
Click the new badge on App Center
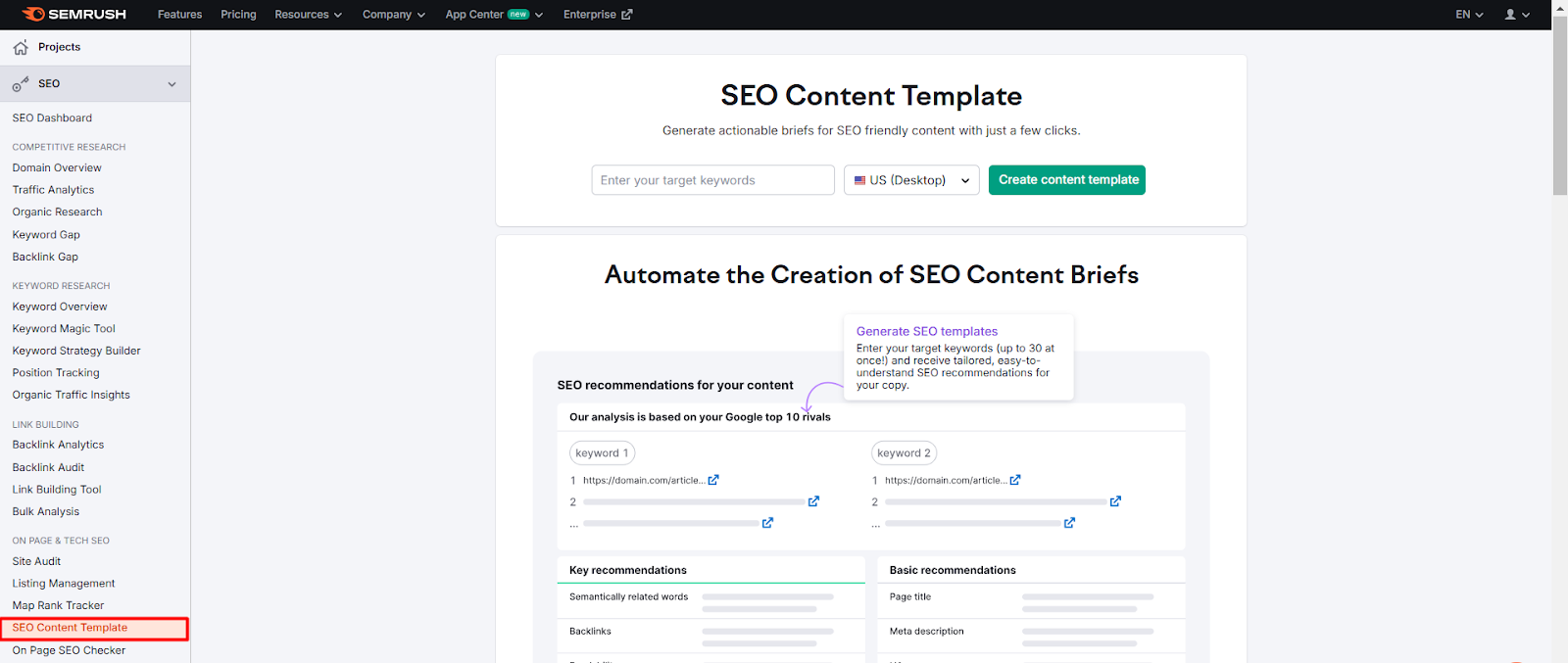[x=518, y=15]
